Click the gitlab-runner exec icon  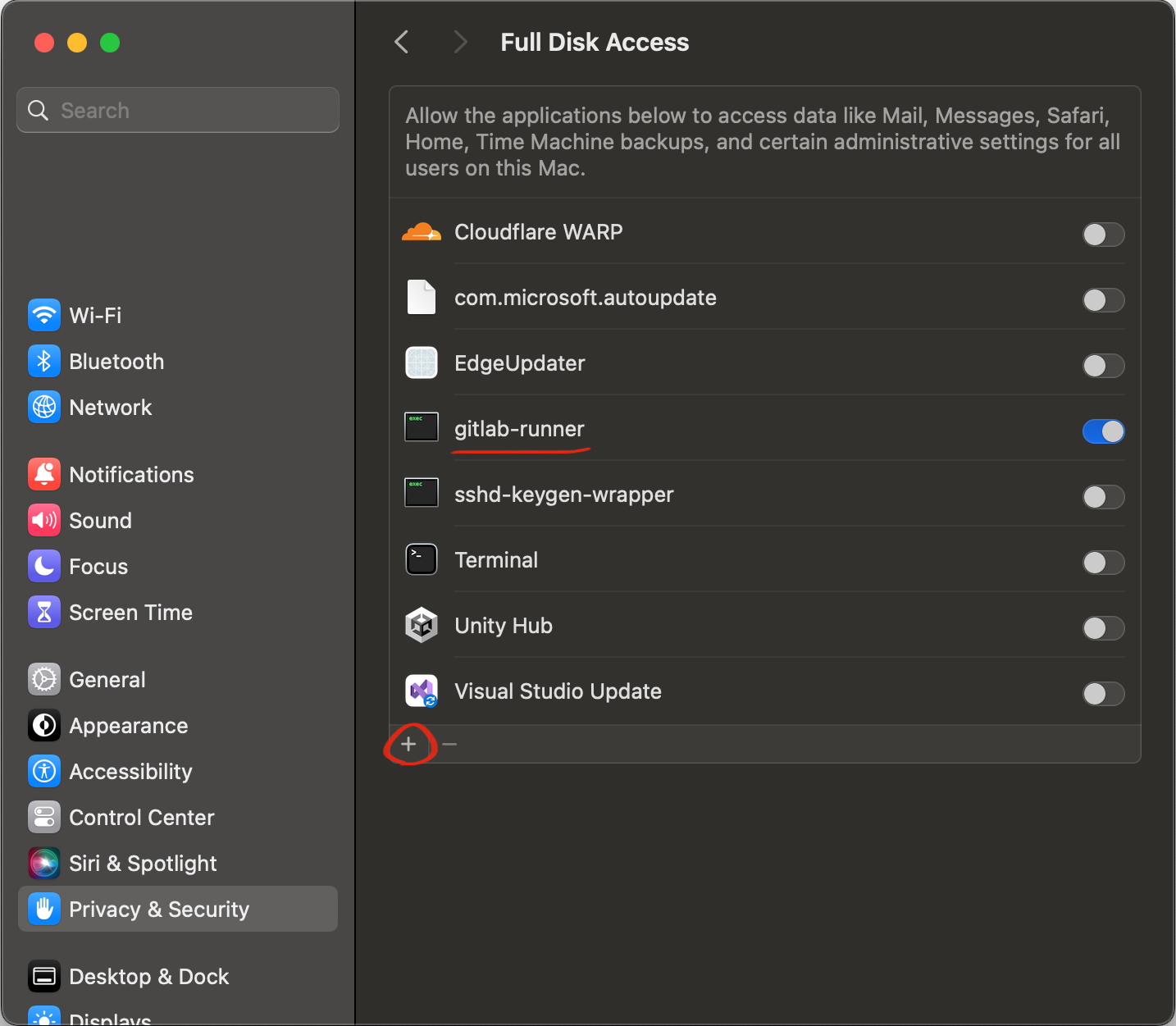pyautogui.click(x=422, y=427)
